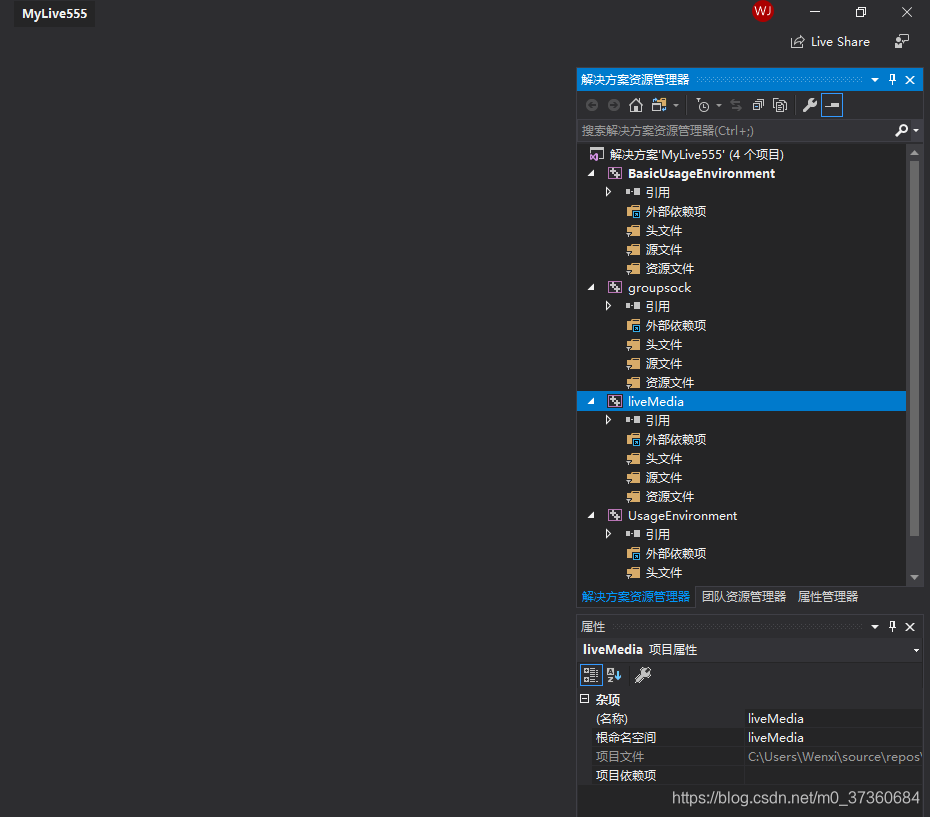Screen dimensions: 930x817
Task: Select 头文件 under liveMedia
Action: (x=664, y=459)
